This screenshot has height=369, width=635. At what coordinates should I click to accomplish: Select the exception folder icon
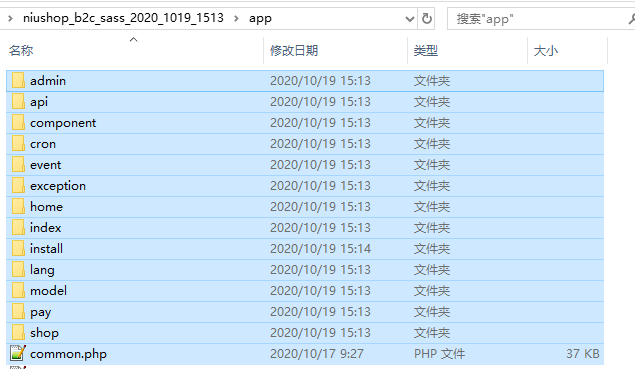18,186
